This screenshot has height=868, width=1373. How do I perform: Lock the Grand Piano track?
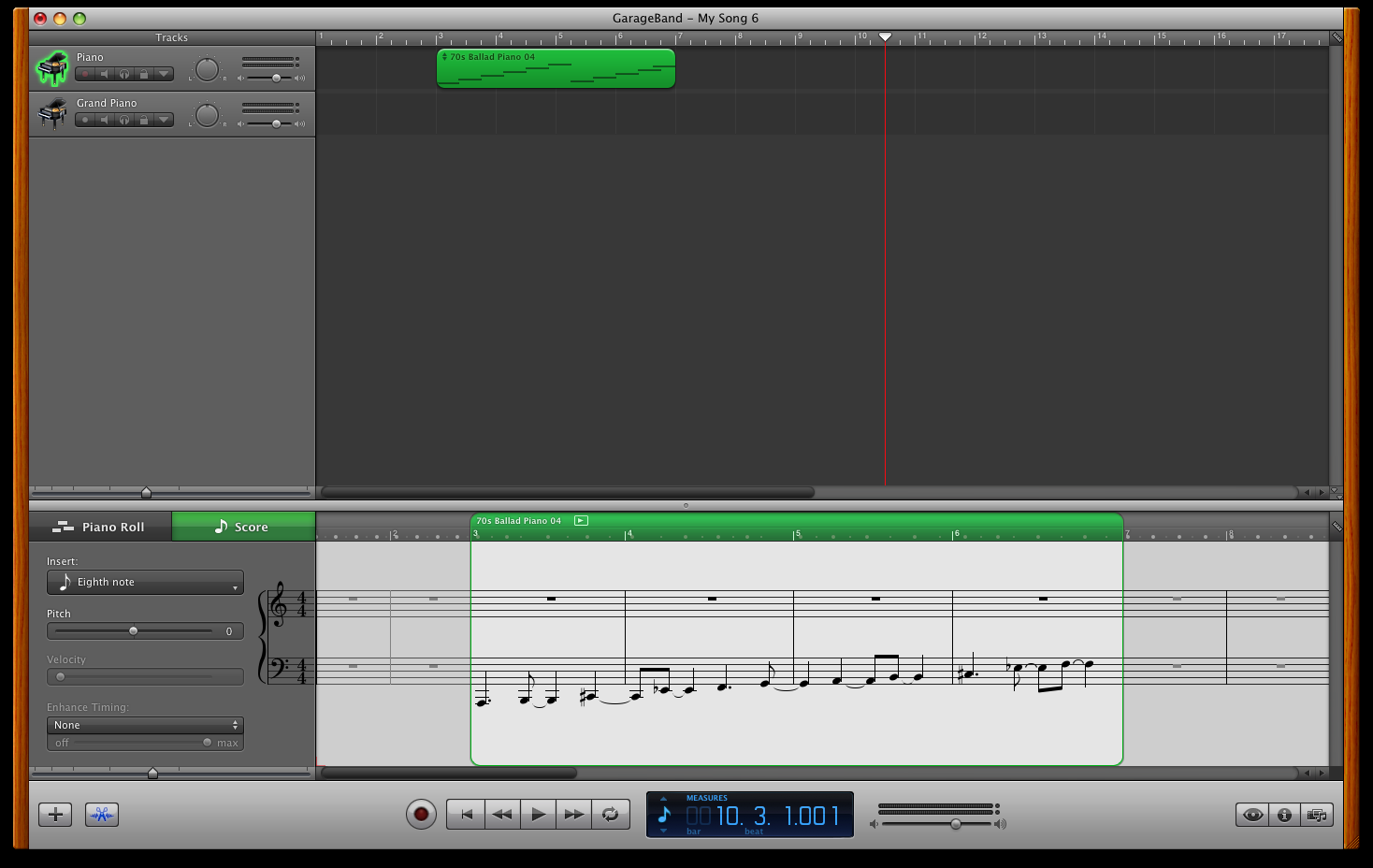144,120
